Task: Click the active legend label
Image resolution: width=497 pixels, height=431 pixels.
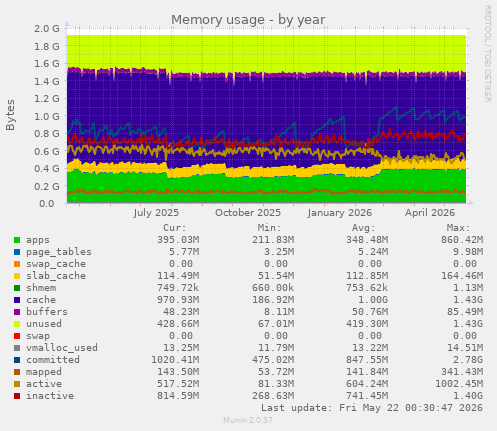Action: click(44, 384)
